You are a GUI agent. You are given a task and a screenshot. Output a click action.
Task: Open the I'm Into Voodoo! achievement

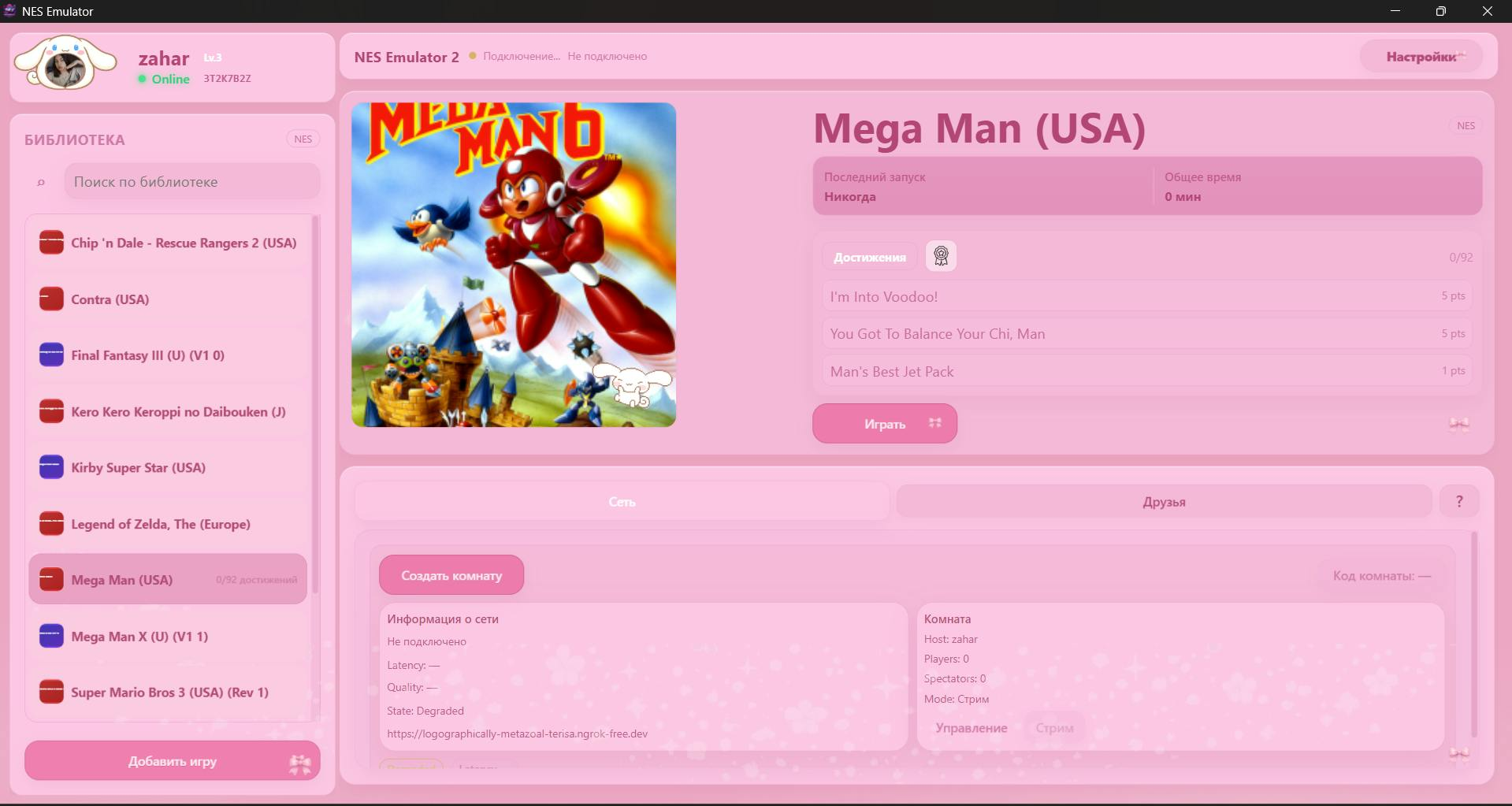[x=1147, y=296]
